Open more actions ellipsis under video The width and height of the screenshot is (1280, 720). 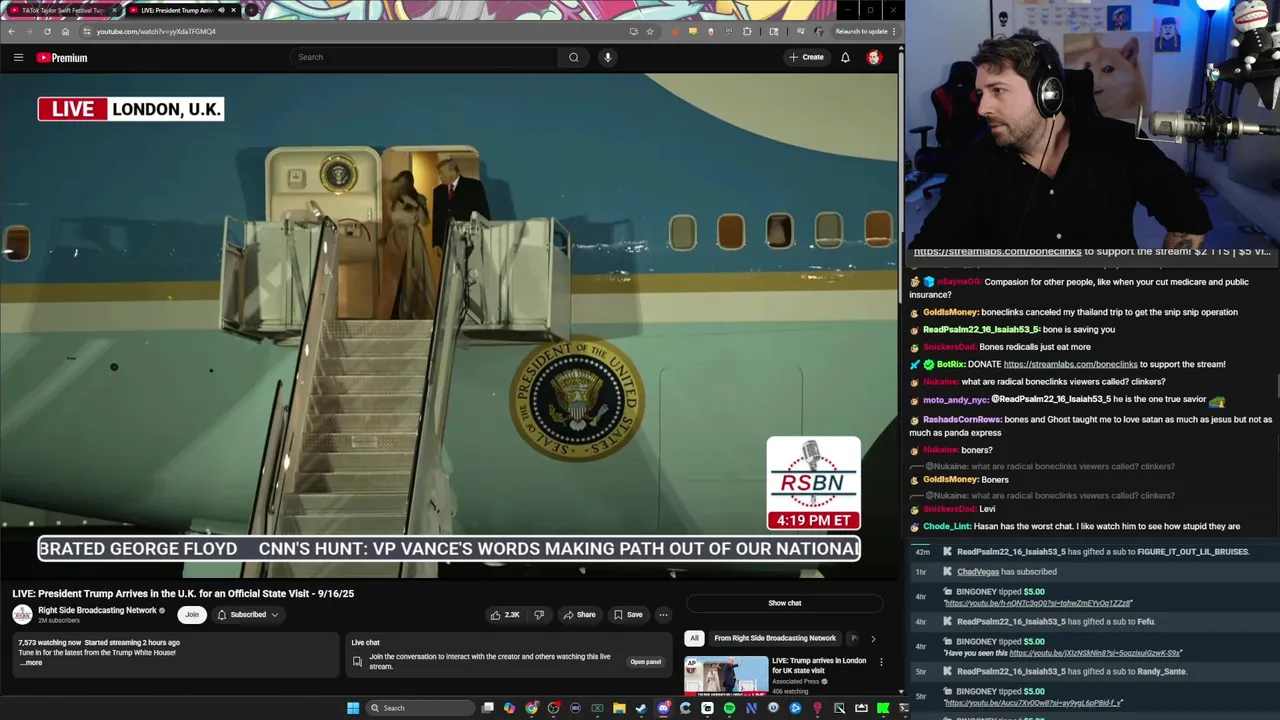(x=663, y=615)
